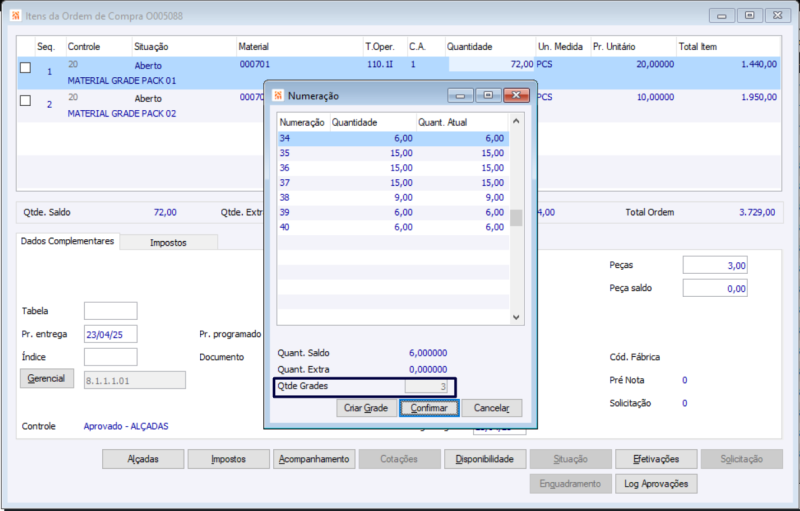800x511 pixels.
Task: Click the Itens da Ordem de Compra window icon
Action: pos(16,16)
